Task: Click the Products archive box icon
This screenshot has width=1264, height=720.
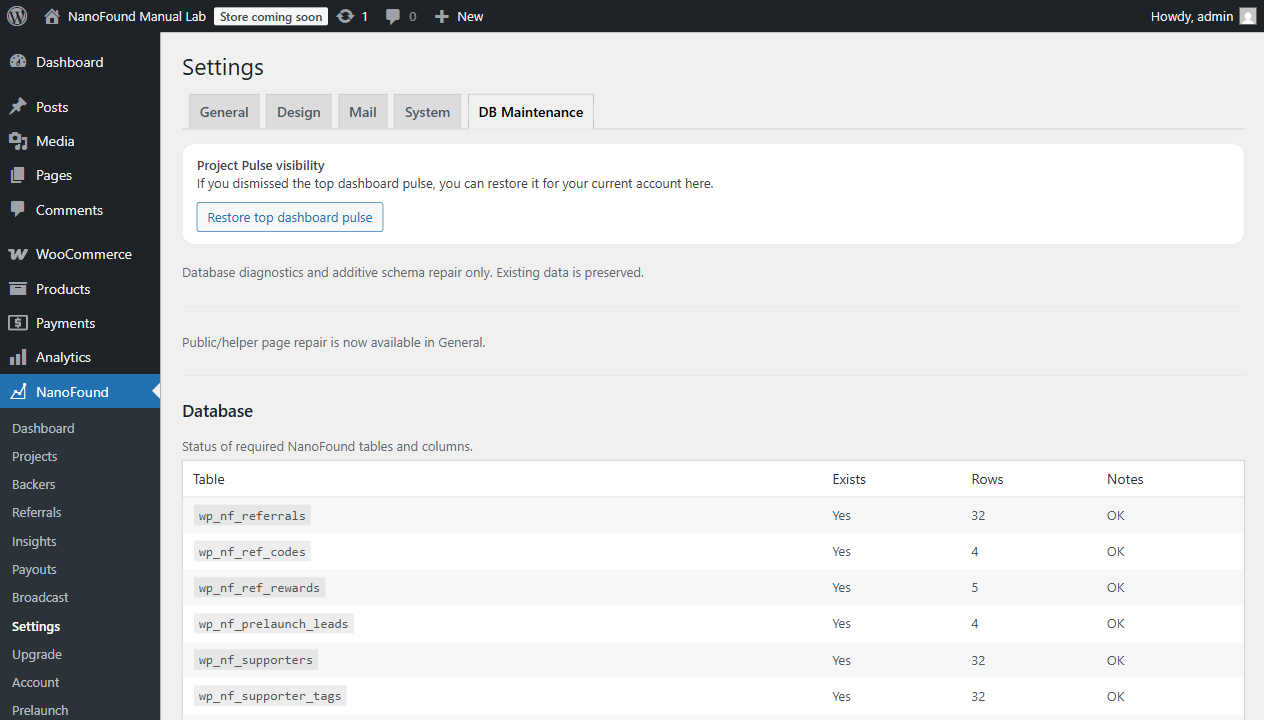Action: [18, 289]
